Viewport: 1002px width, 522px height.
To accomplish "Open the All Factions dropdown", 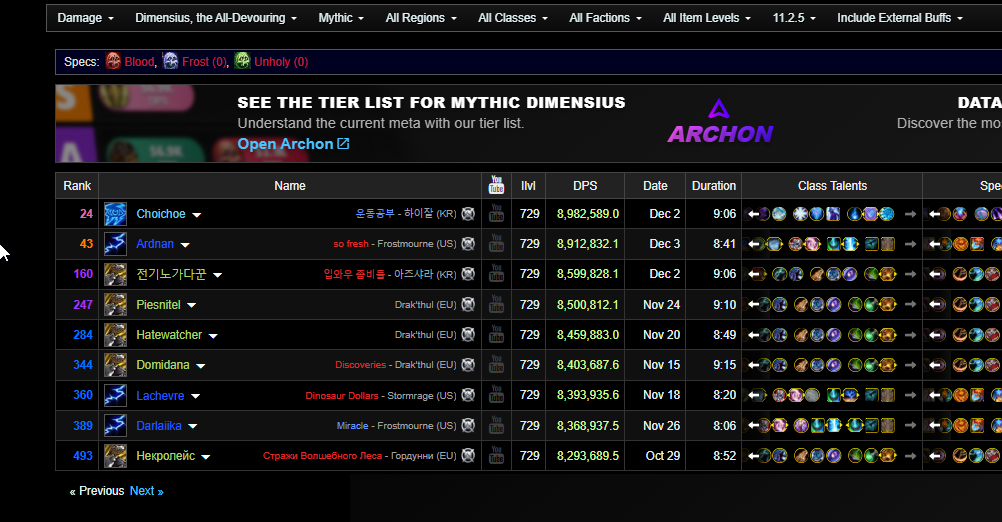I will pos(606,18).
